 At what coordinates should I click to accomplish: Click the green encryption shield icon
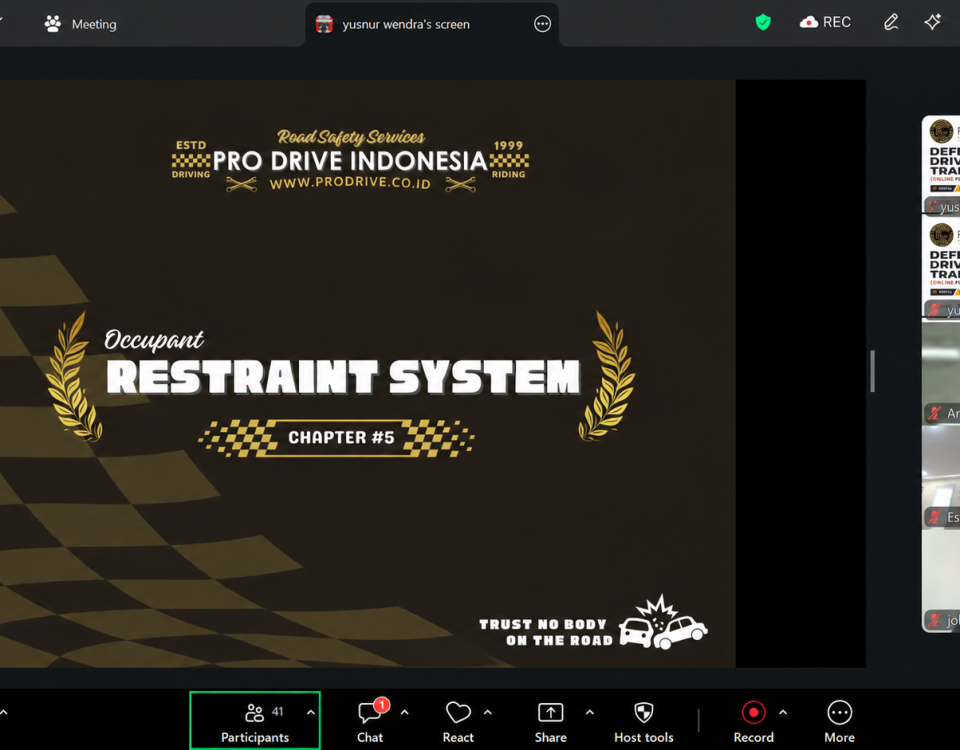coord(763,23)
